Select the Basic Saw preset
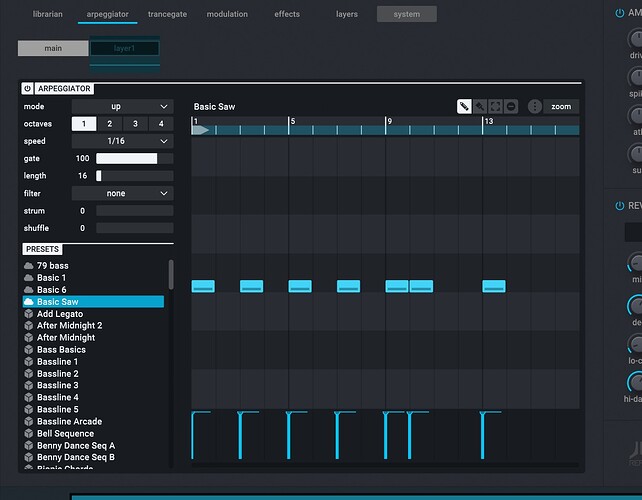 [x=93, y=302]
